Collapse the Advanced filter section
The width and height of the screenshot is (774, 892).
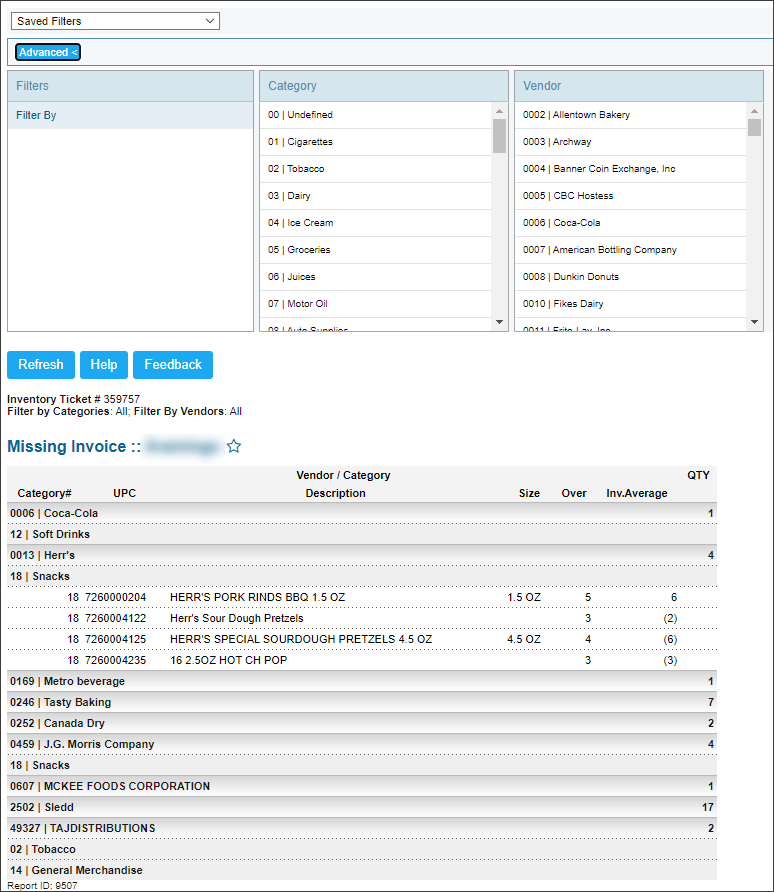48,52
